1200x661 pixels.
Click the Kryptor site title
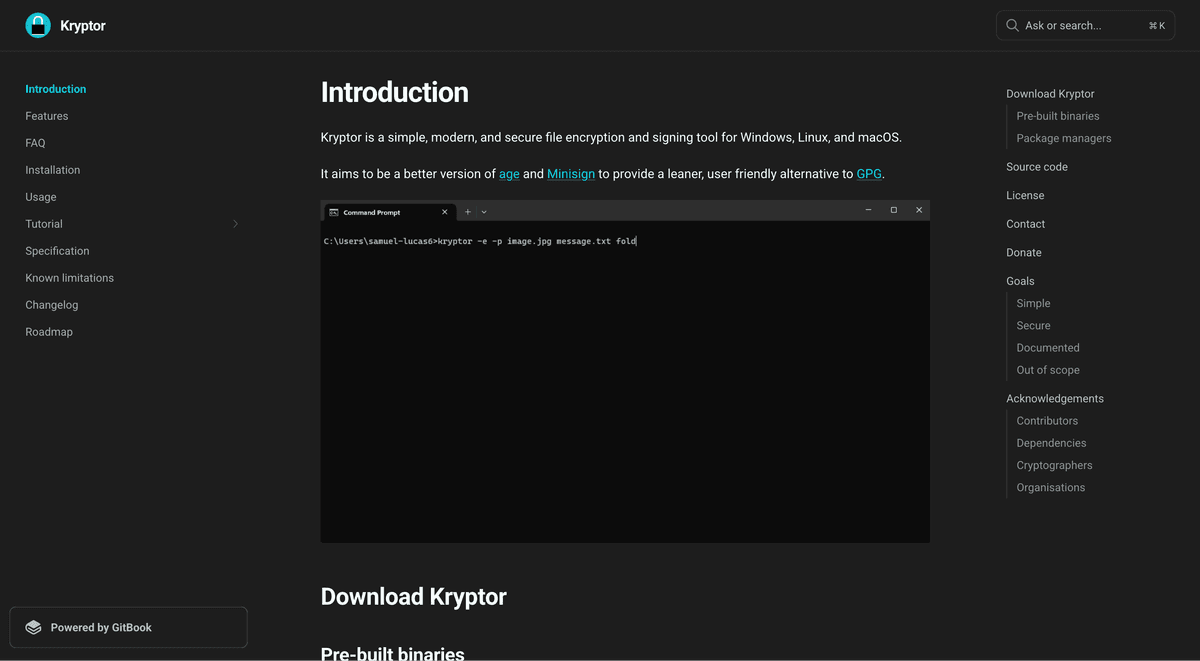[x=83, y=26]
